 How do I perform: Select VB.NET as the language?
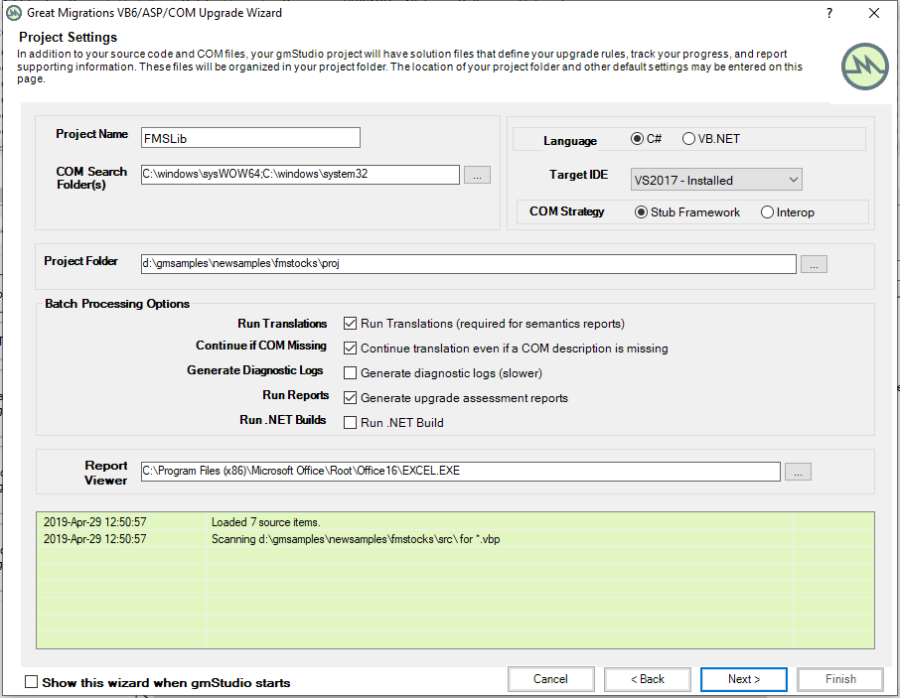click(x=689, y=139)
